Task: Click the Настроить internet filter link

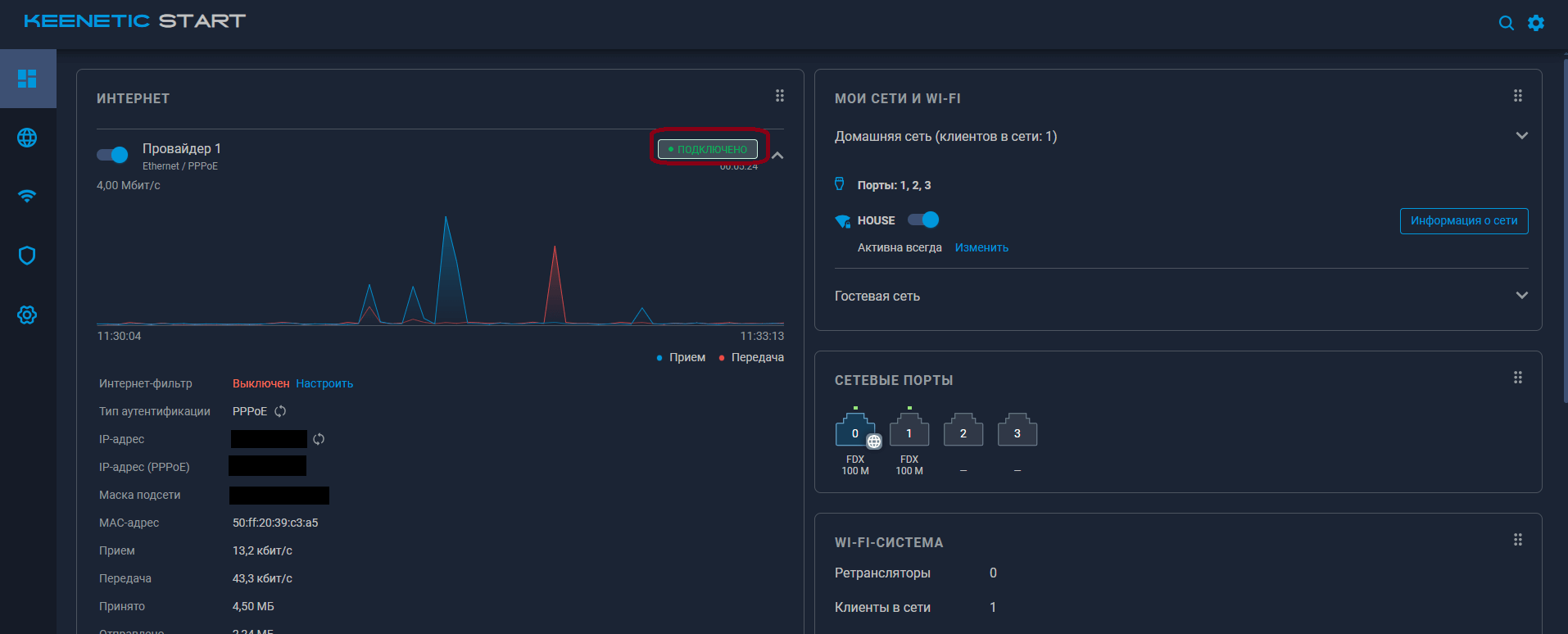Action: [324, 383]
